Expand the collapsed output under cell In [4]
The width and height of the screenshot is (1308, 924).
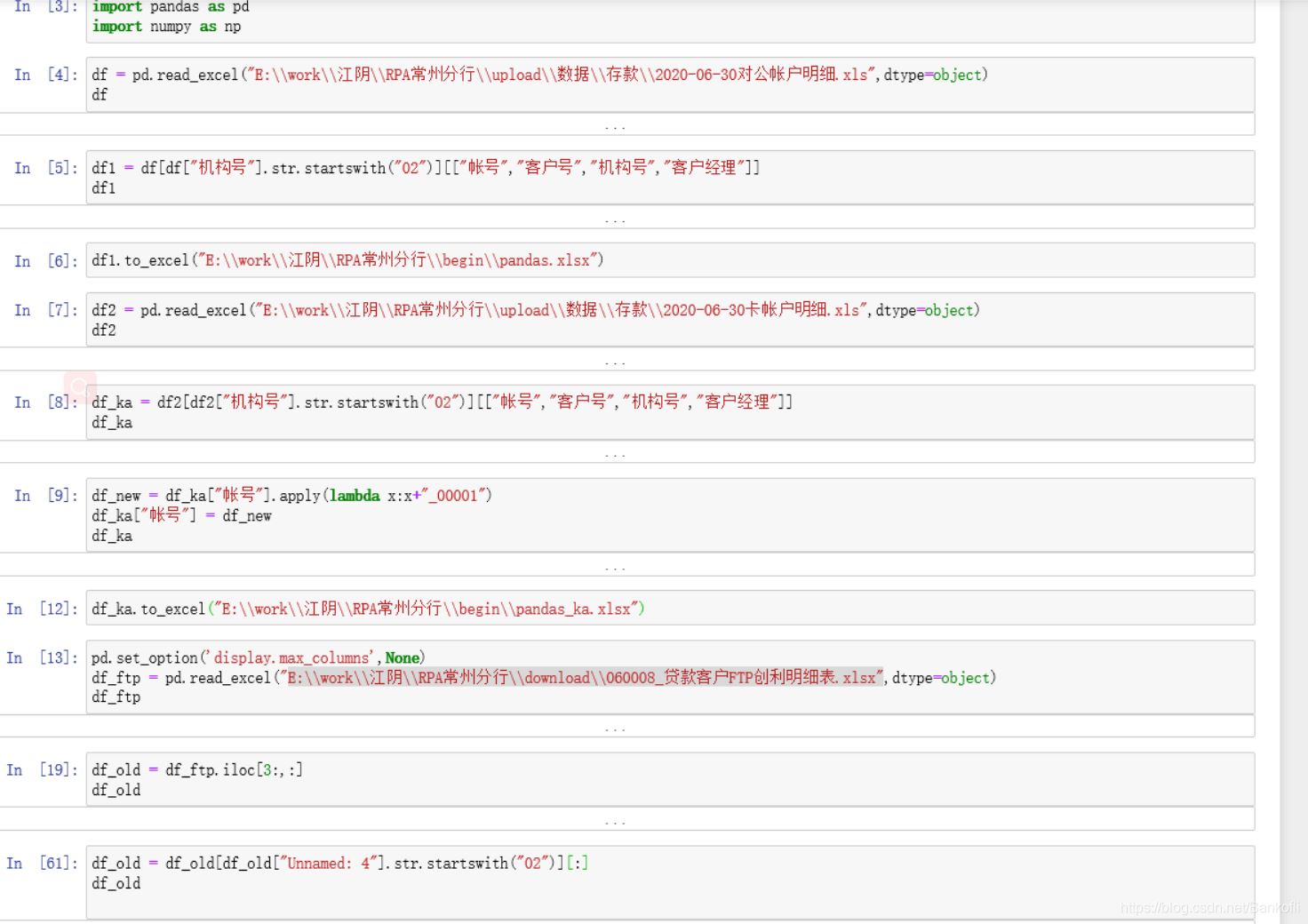pyautogui.click(x=615, y=124)
